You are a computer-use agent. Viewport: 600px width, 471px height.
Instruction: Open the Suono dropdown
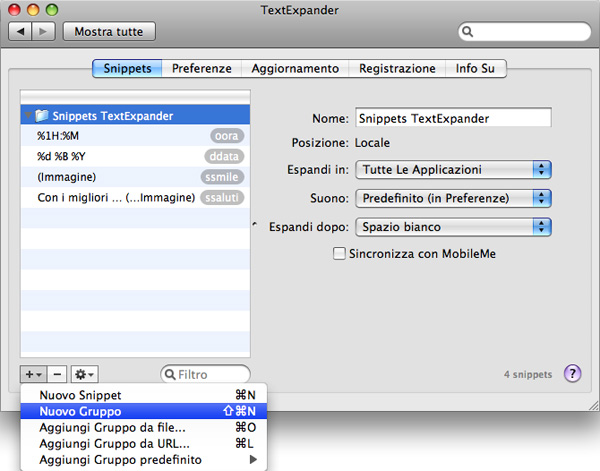coord(455,198)
